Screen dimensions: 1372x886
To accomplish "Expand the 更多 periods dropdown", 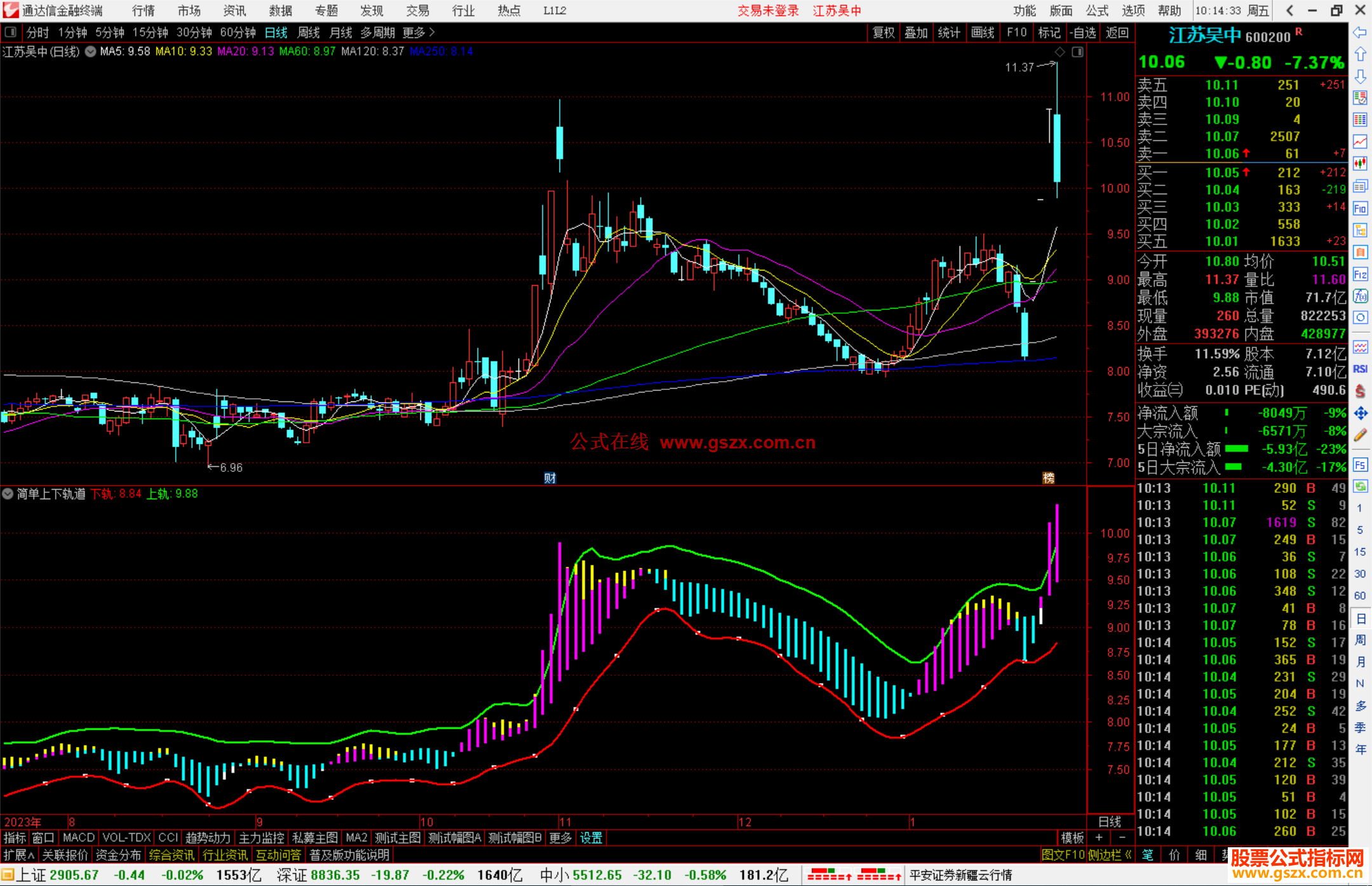I will [x=419, y=32].
